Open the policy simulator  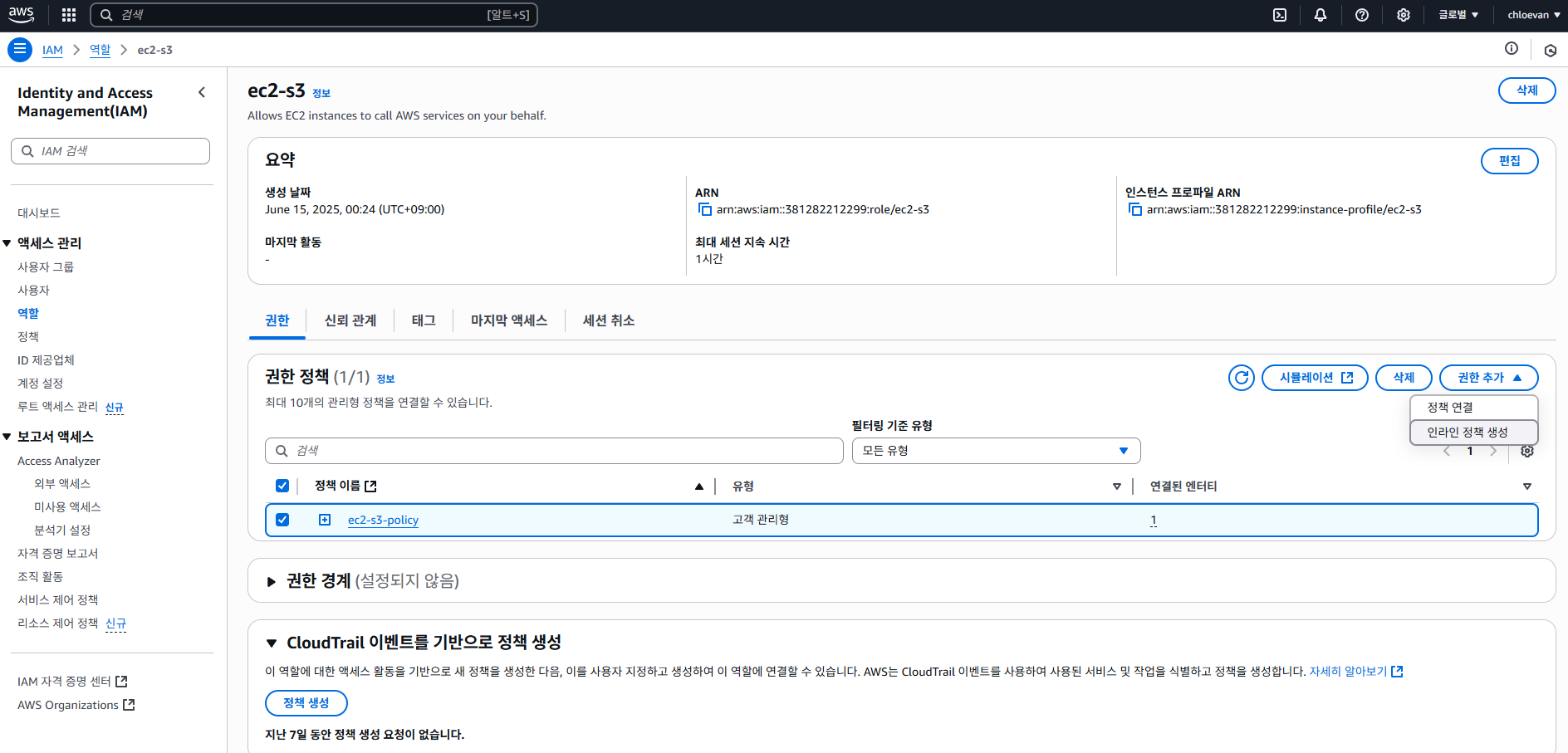[1315, 378]
